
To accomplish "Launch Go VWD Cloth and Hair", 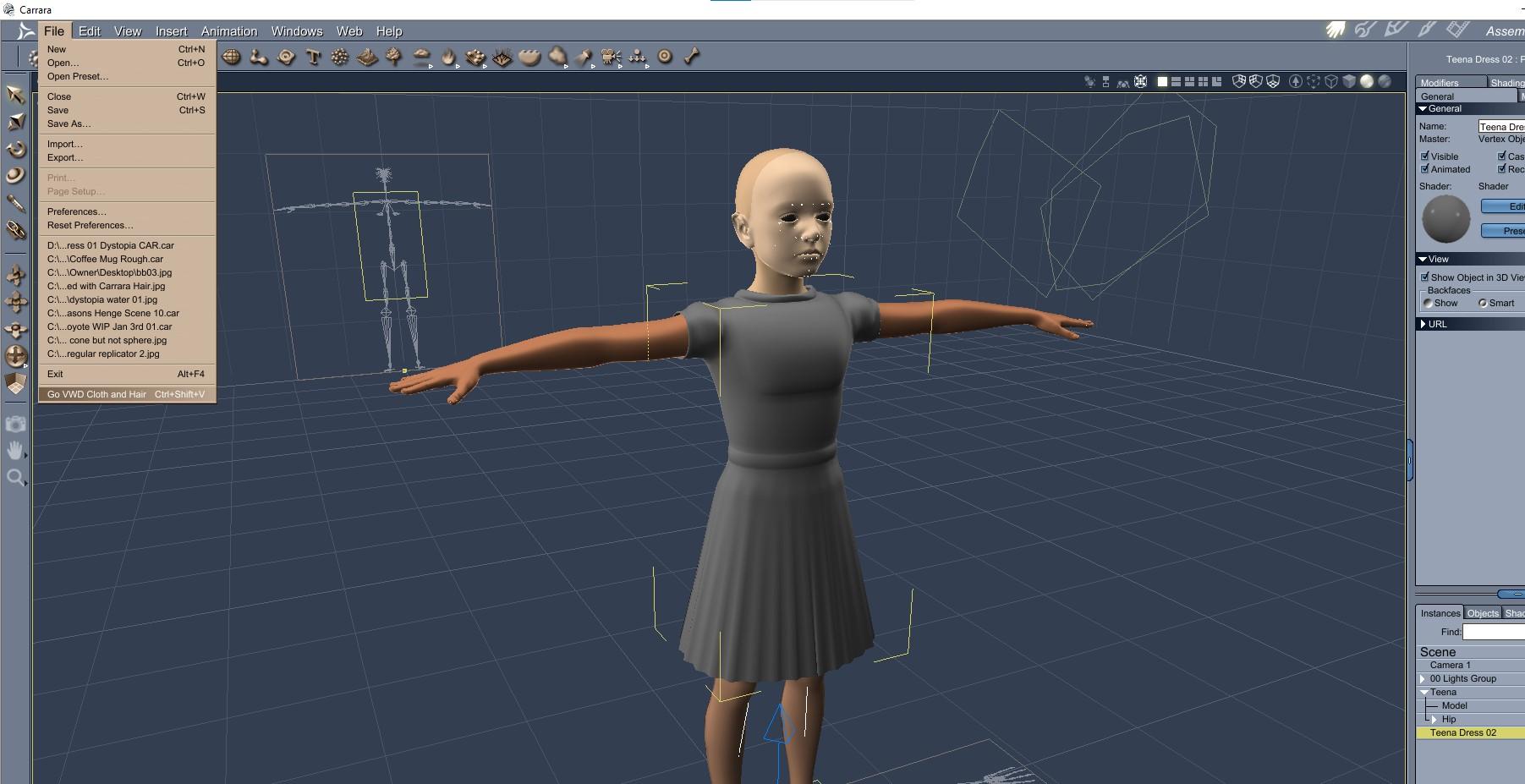I will click(x=127, y=394).
